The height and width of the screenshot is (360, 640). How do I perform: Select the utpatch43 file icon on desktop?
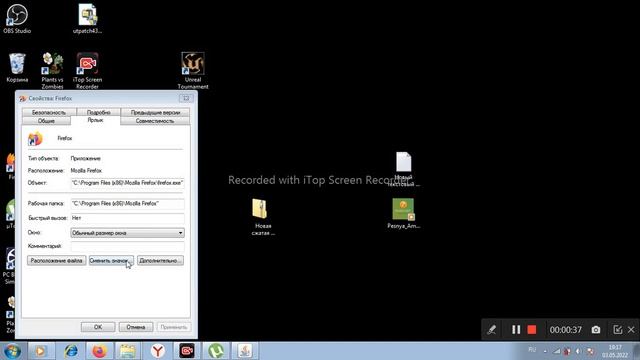tap(87, 18)
